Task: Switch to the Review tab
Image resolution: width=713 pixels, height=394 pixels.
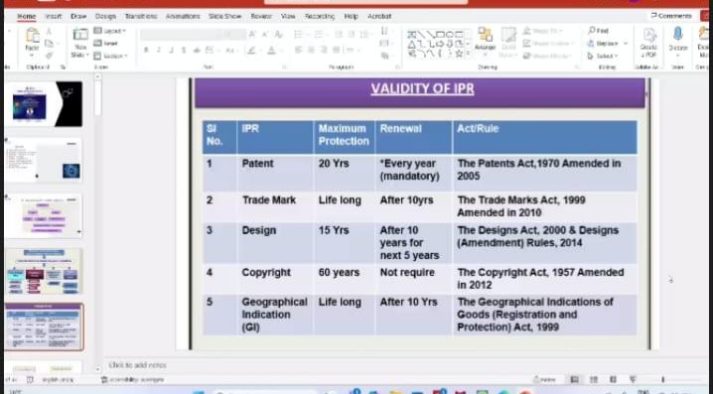Action: (261, 16)
